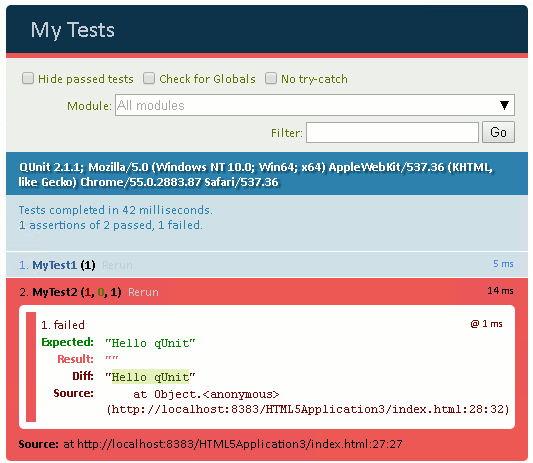Click the 'No try-catch' label

pyautogui.click(x=314, y=79)
